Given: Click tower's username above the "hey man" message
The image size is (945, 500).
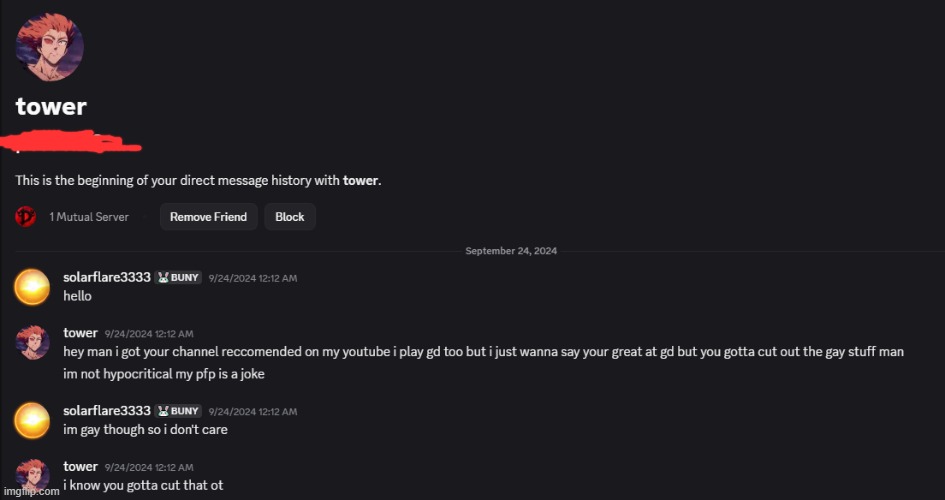Looking at the screenshot, I should point(80,332).
